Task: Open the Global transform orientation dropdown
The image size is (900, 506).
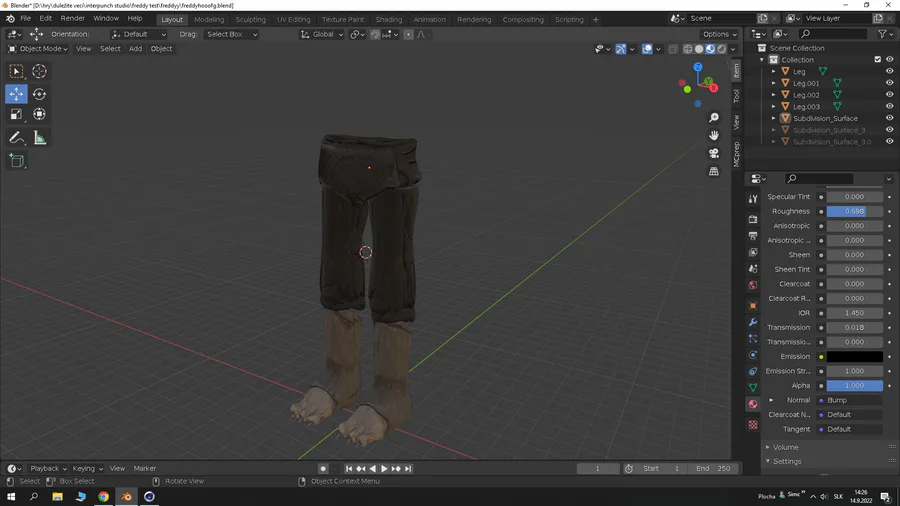Action: pyautogui.click(x=321, y=34)
